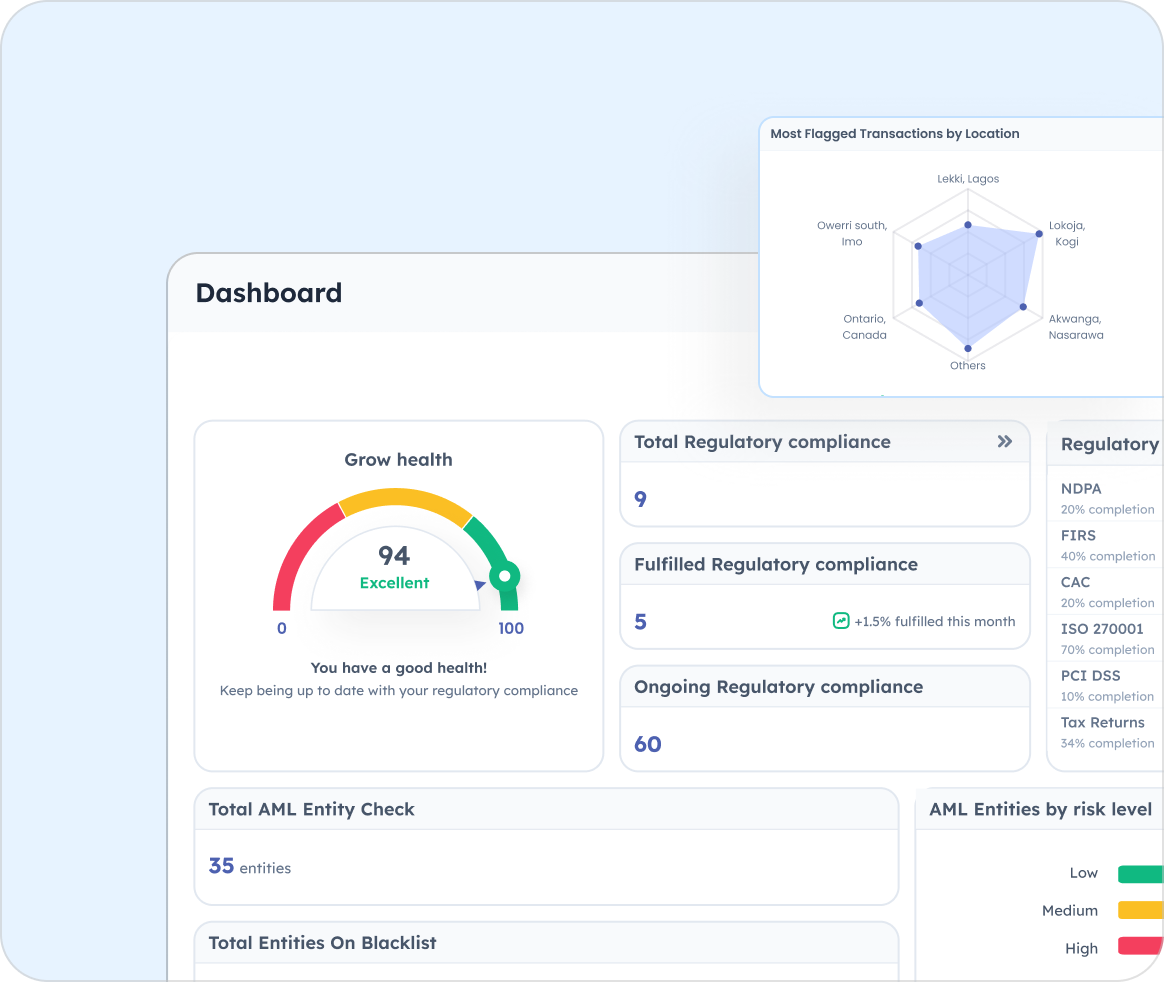
Task: Click the green trend-up icon beside +1.5%
Action: pos(841,621)
